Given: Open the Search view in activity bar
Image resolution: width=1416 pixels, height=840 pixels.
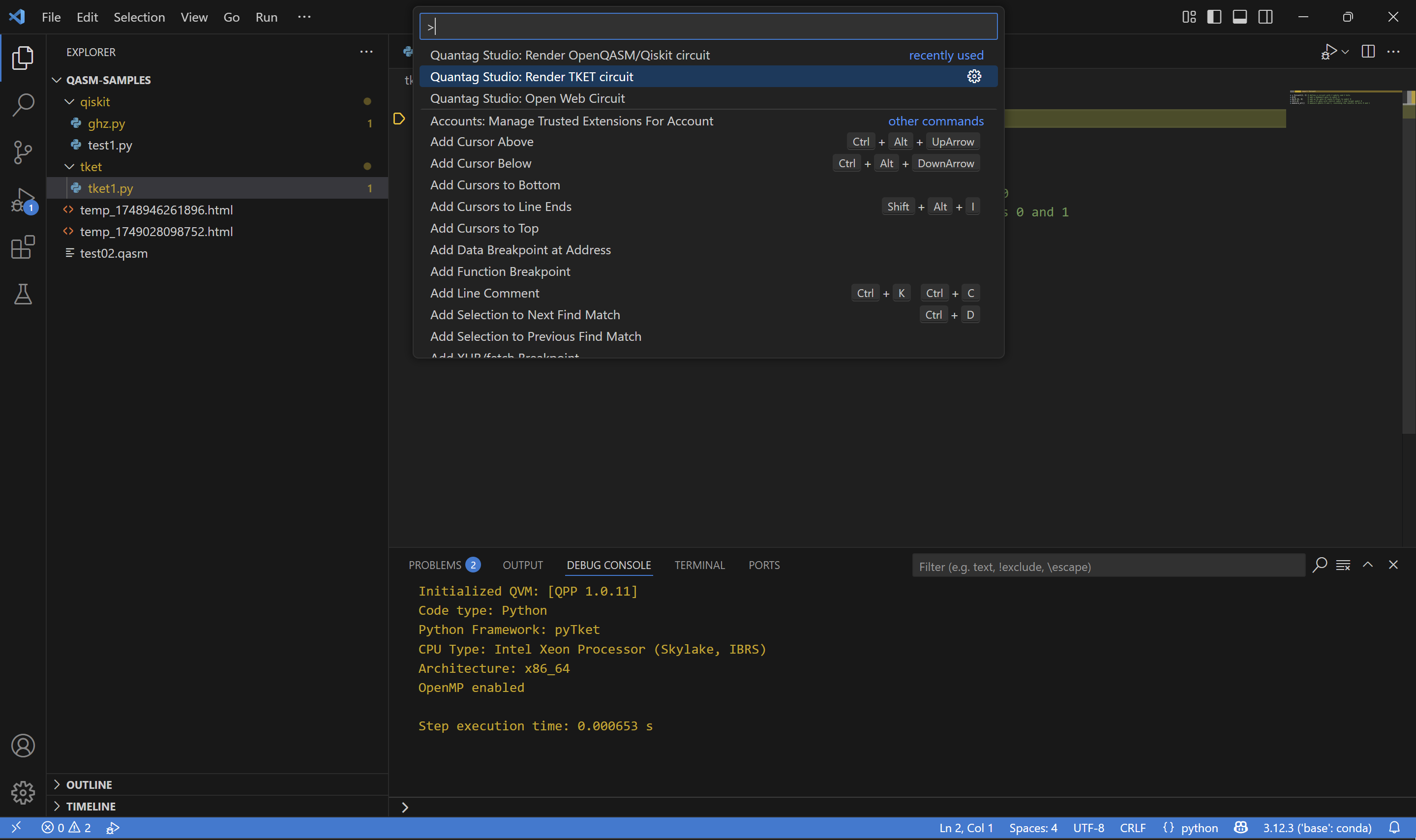Looking at the screenshot, I should [23, 105].
